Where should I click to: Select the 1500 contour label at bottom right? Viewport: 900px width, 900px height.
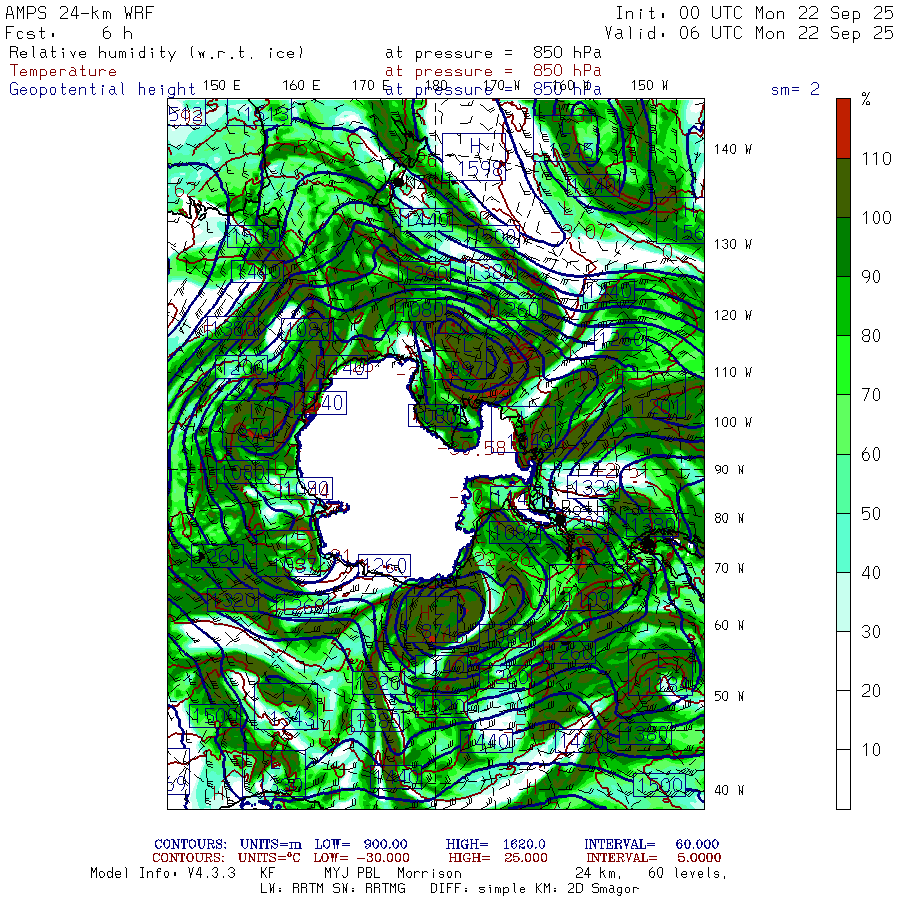click(660, 785)
